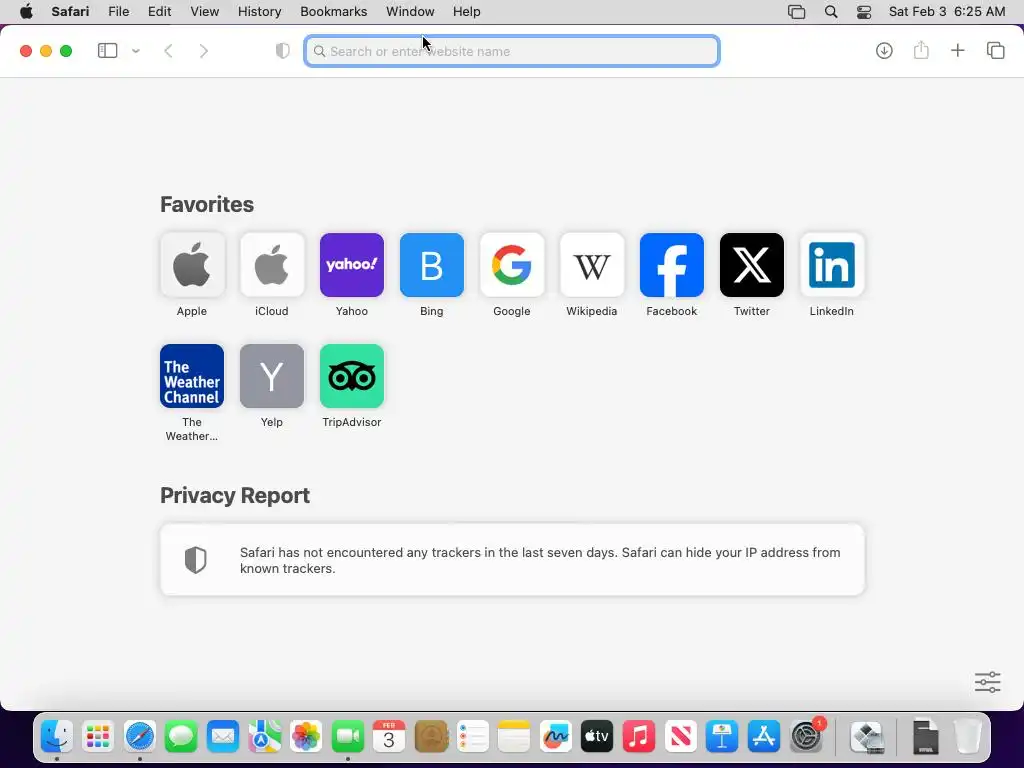
Task: Open the Google favorite
Action: [512, 265]
